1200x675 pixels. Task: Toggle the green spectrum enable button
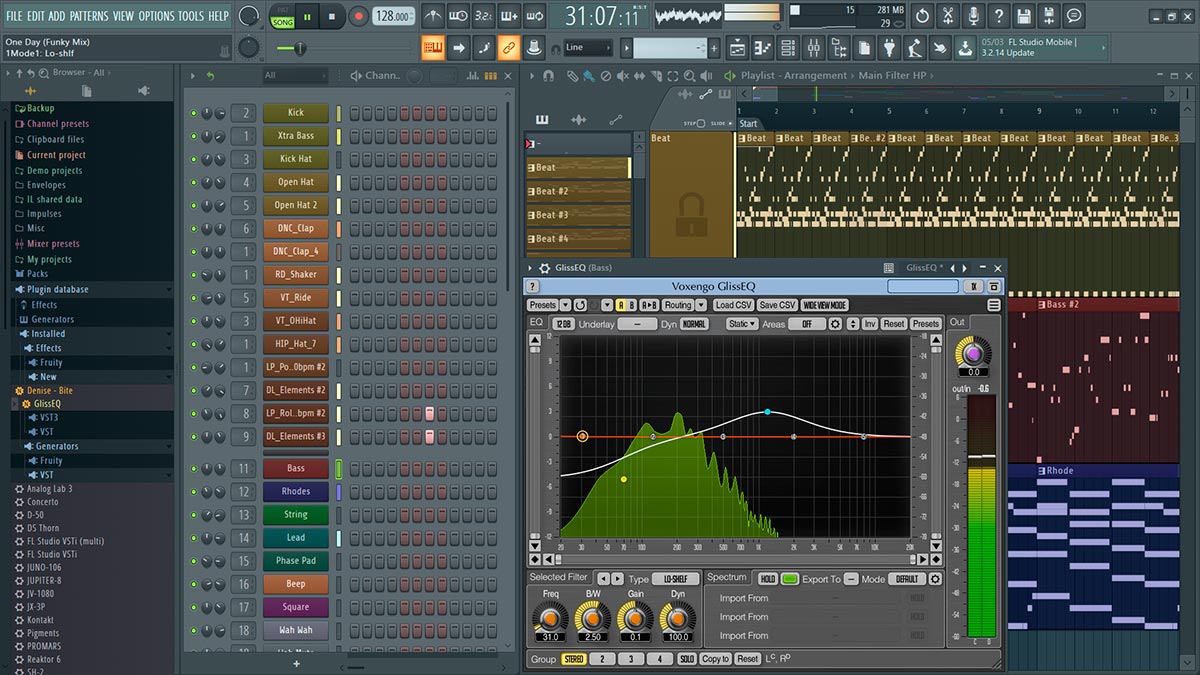click(790, 579)
